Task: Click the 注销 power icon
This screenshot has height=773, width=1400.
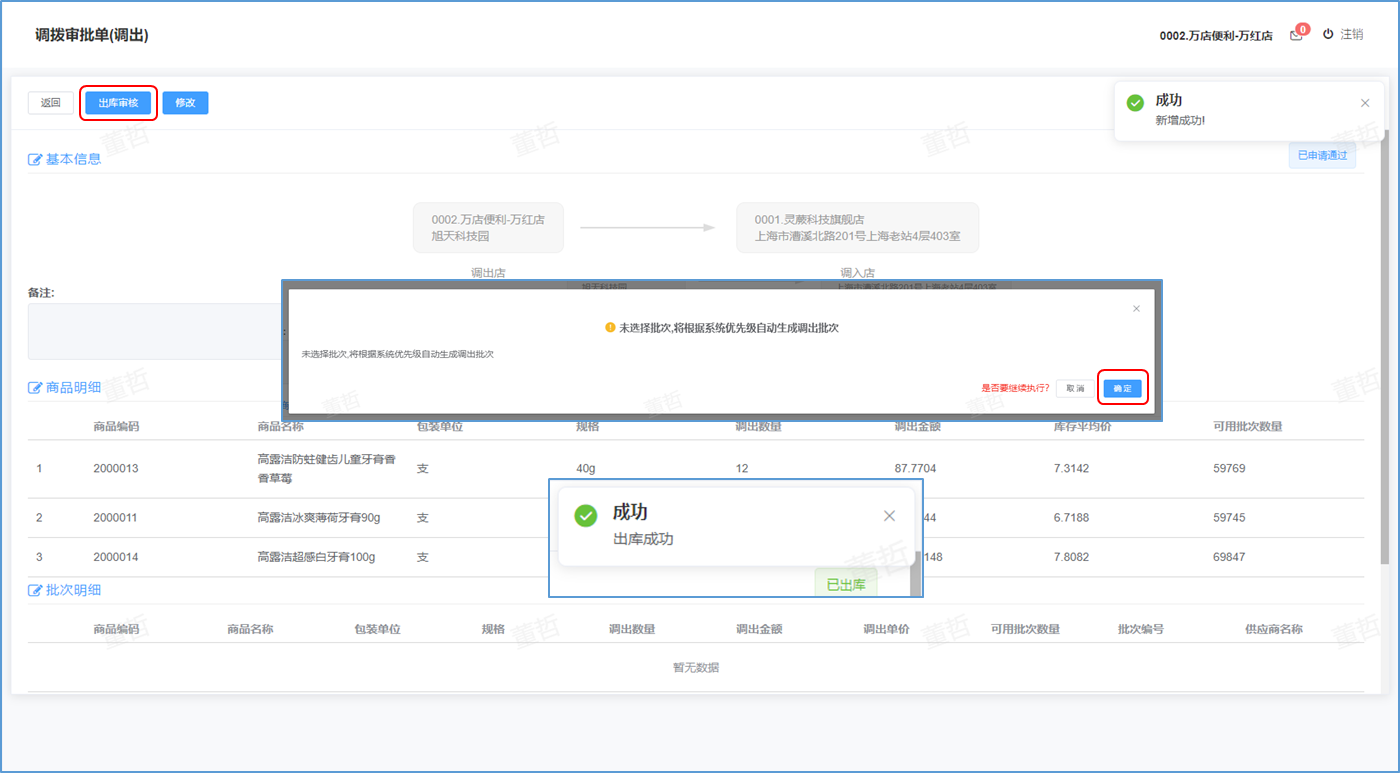Action: pyautogui.click(x=1328, y=34)
